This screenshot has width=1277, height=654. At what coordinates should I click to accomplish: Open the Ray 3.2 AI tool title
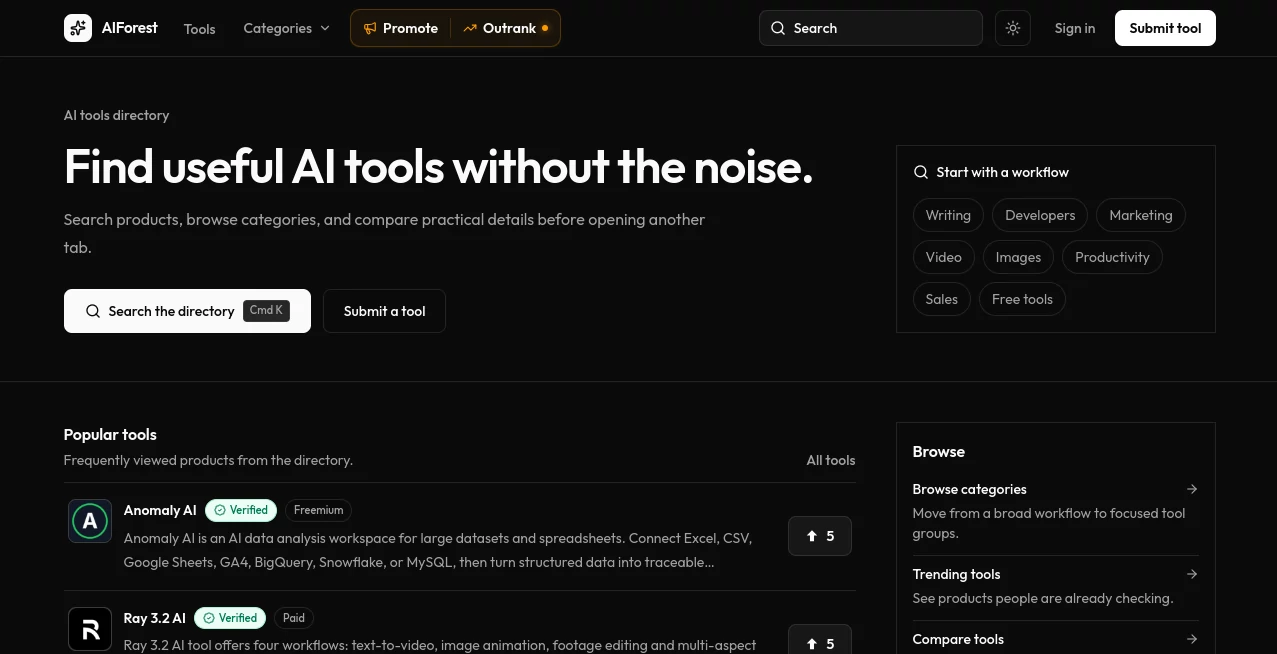click(155, 618)
